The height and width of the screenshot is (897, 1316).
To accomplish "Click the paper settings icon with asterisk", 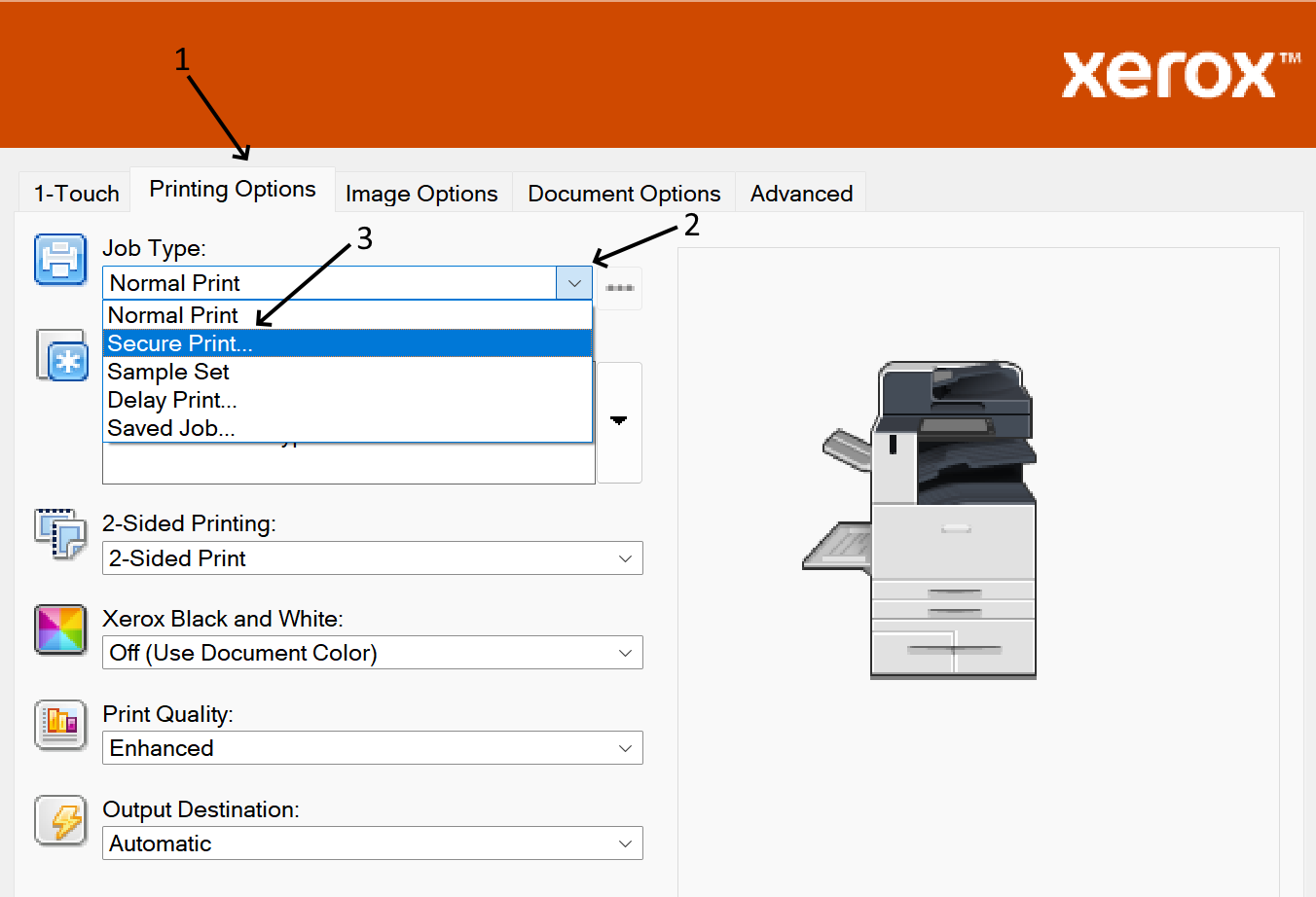I will (62, 355).
